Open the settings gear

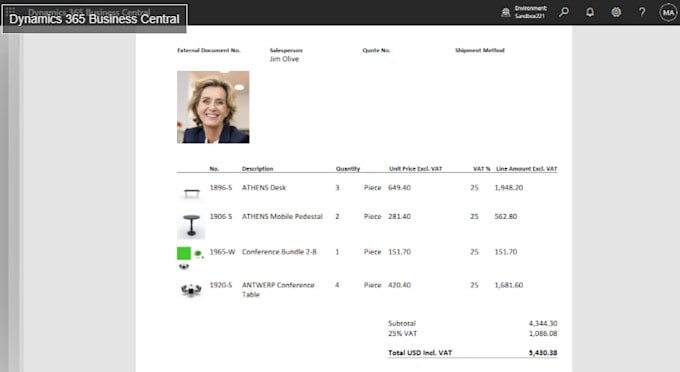coord(616,12)
